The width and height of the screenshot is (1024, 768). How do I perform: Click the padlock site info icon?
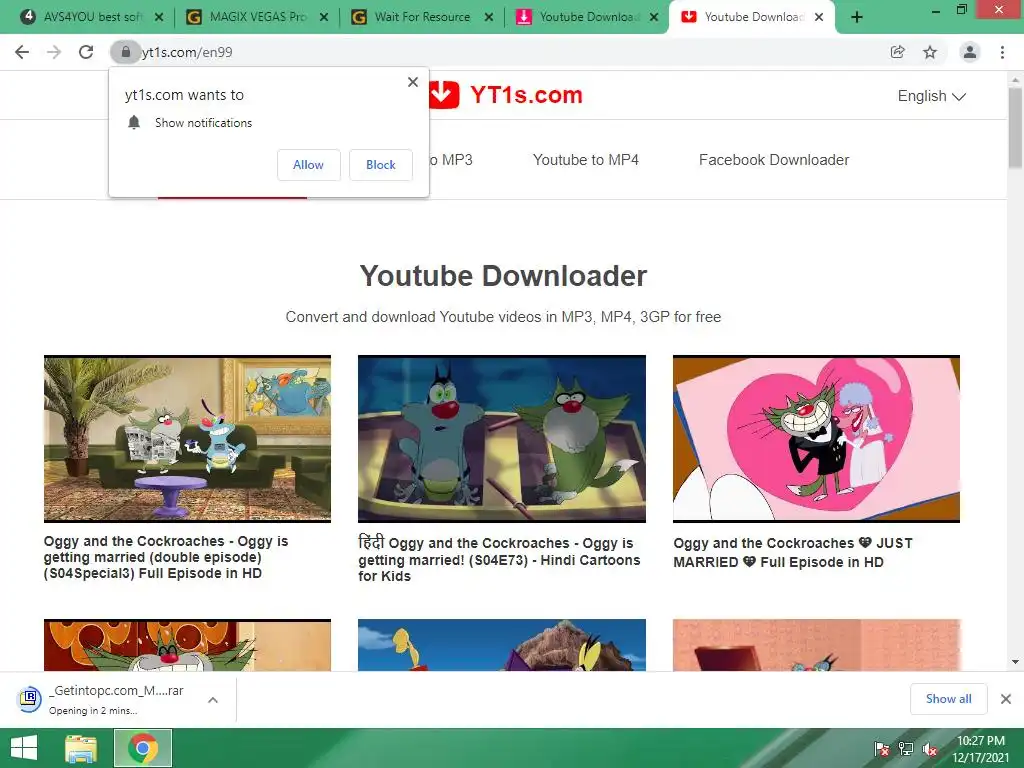coord(125,52)
